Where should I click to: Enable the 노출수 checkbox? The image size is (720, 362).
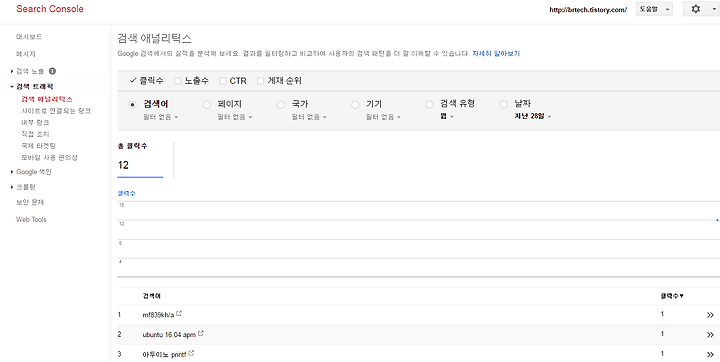click(x=178, y=81)
